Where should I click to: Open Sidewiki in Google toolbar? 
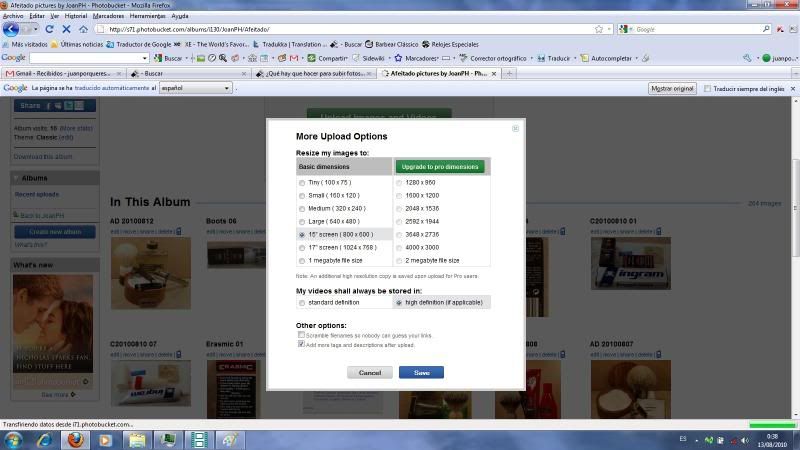[x=368, y=58]
